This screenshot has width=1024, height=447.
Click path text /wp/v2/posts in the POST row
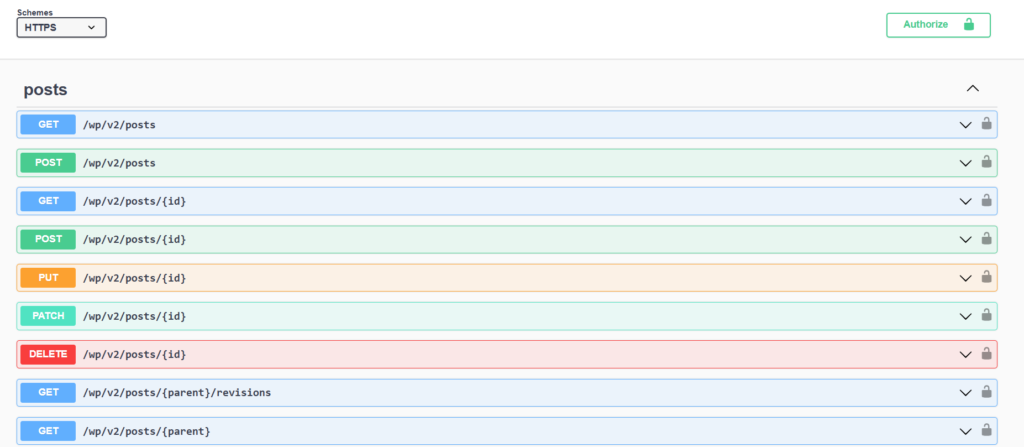coord(119,163)
